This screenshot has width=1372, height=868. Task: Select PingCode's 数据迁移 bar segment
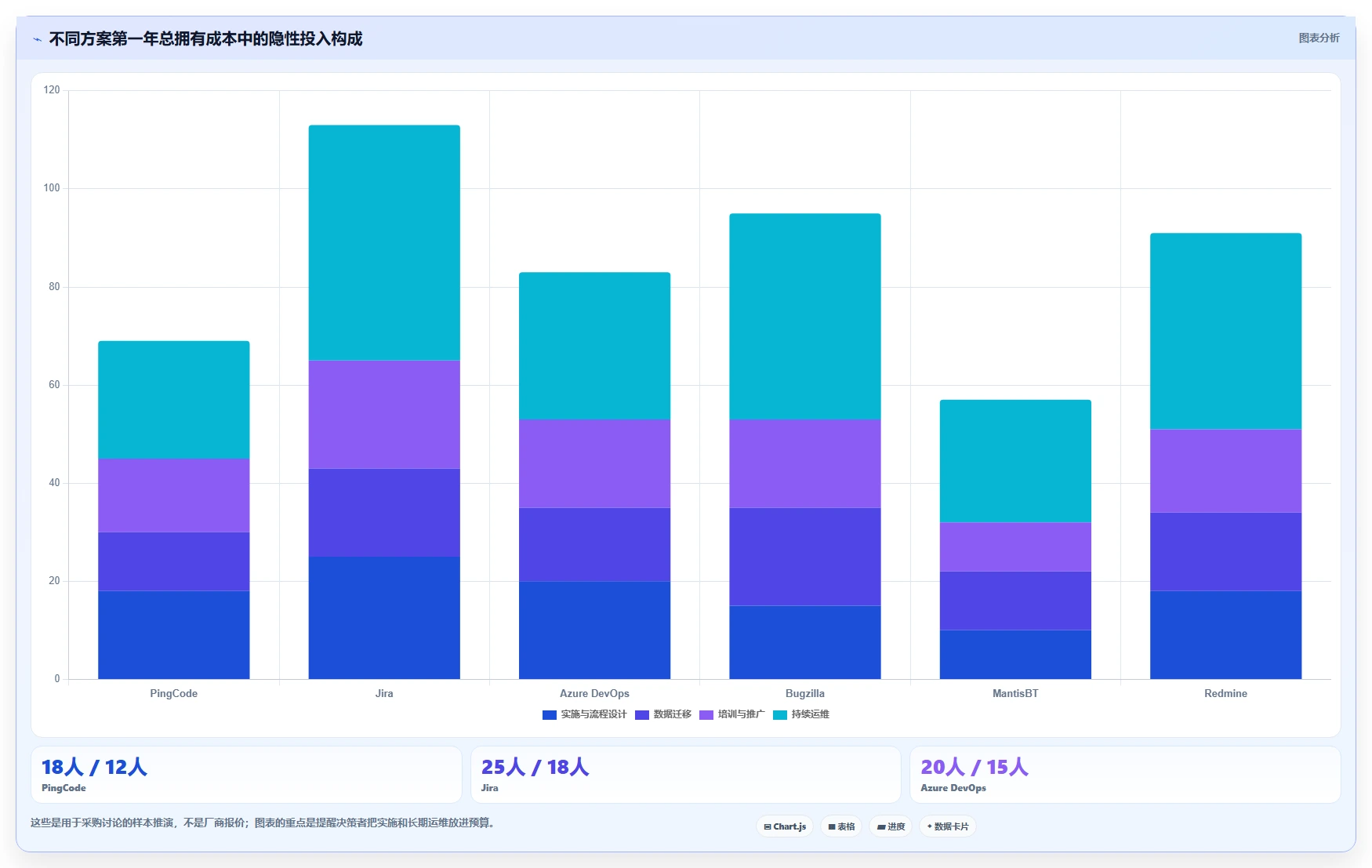click(x=174, y=561)
